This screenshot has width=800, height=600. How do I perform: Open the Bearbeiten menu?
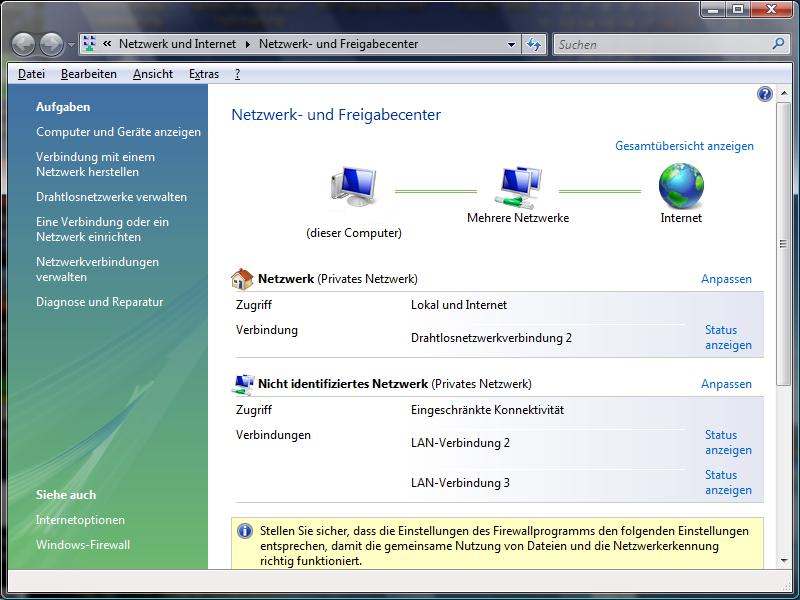tap(89, 74)
